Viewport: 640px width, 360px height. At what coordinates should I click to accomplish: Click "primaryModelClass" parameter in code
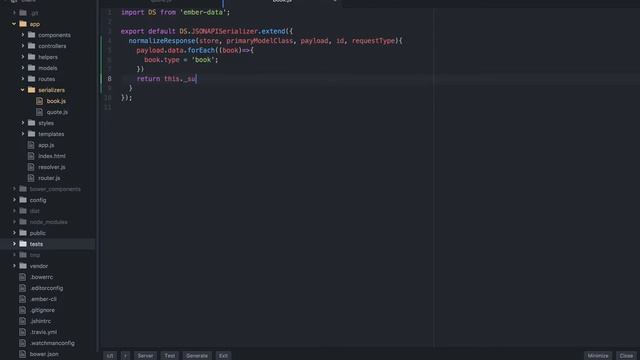point(260,41)
